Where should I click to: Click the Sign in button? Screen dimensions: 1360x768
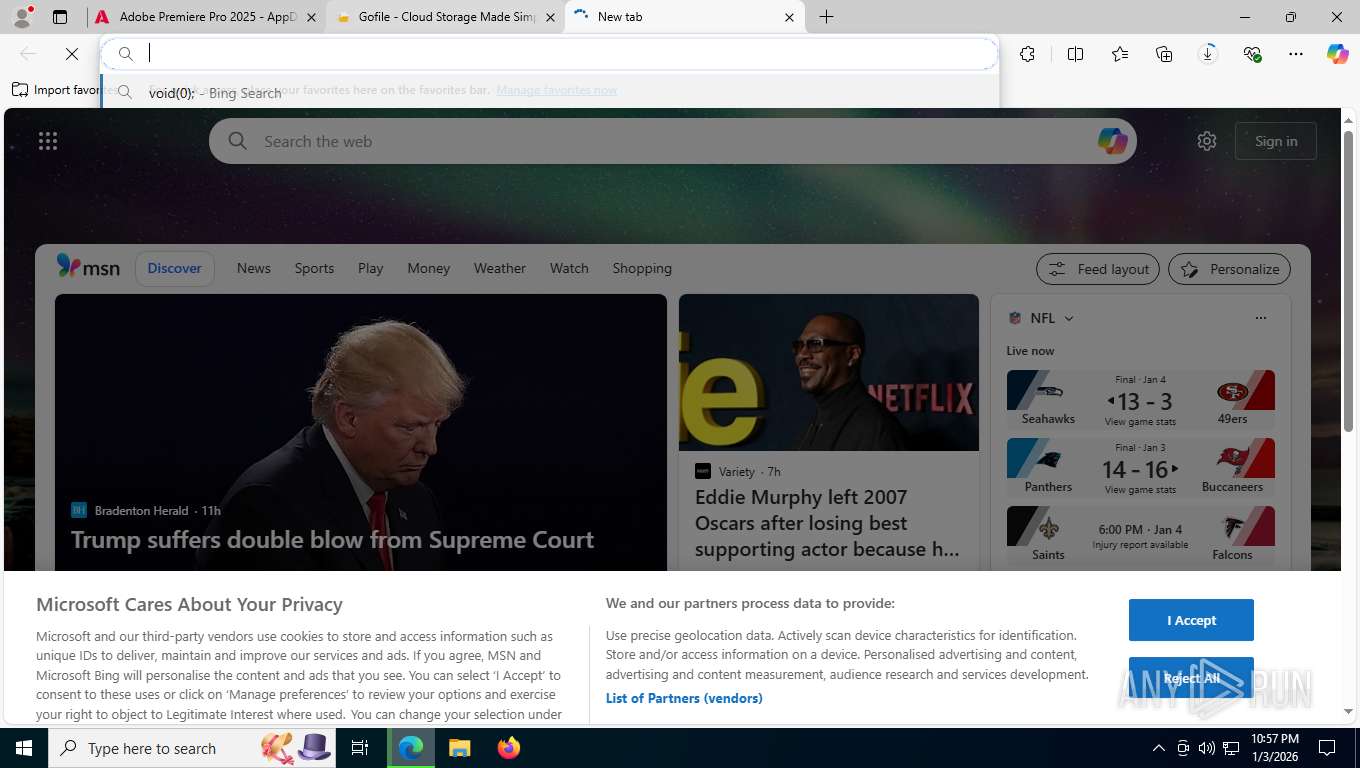tap(1276, 141)
